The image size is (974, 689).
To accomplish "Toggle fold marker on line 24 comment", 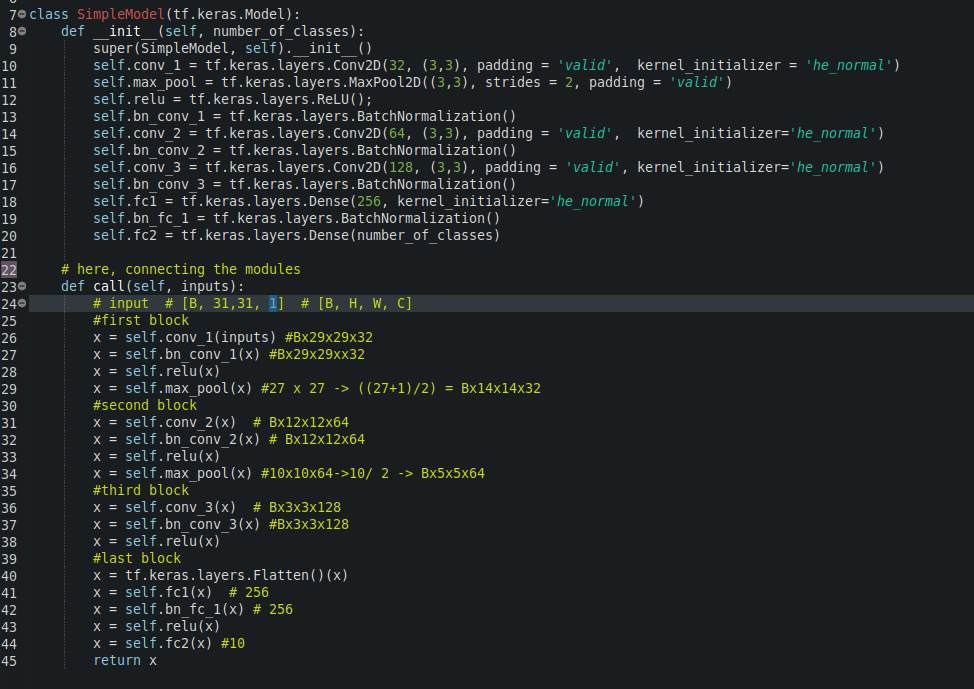I will [x=22, y=303].
